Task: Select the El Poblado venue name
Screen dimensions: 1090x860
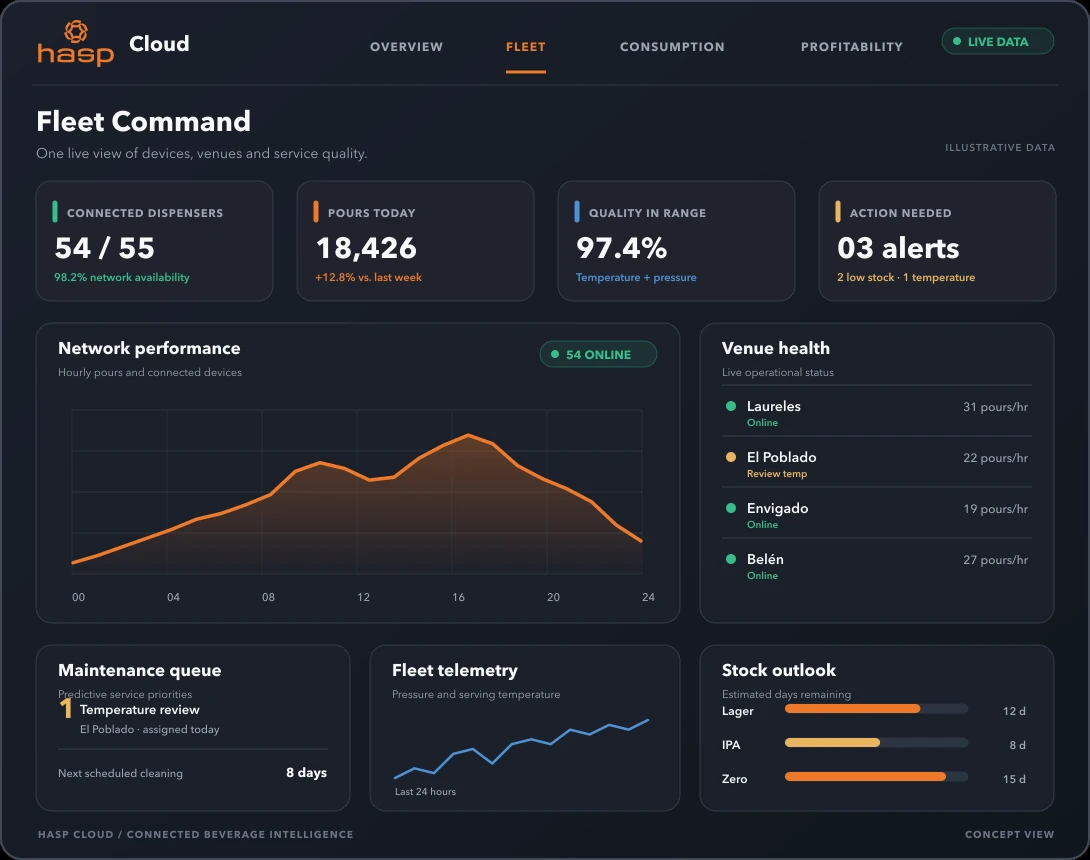Action: click(781, 457)
